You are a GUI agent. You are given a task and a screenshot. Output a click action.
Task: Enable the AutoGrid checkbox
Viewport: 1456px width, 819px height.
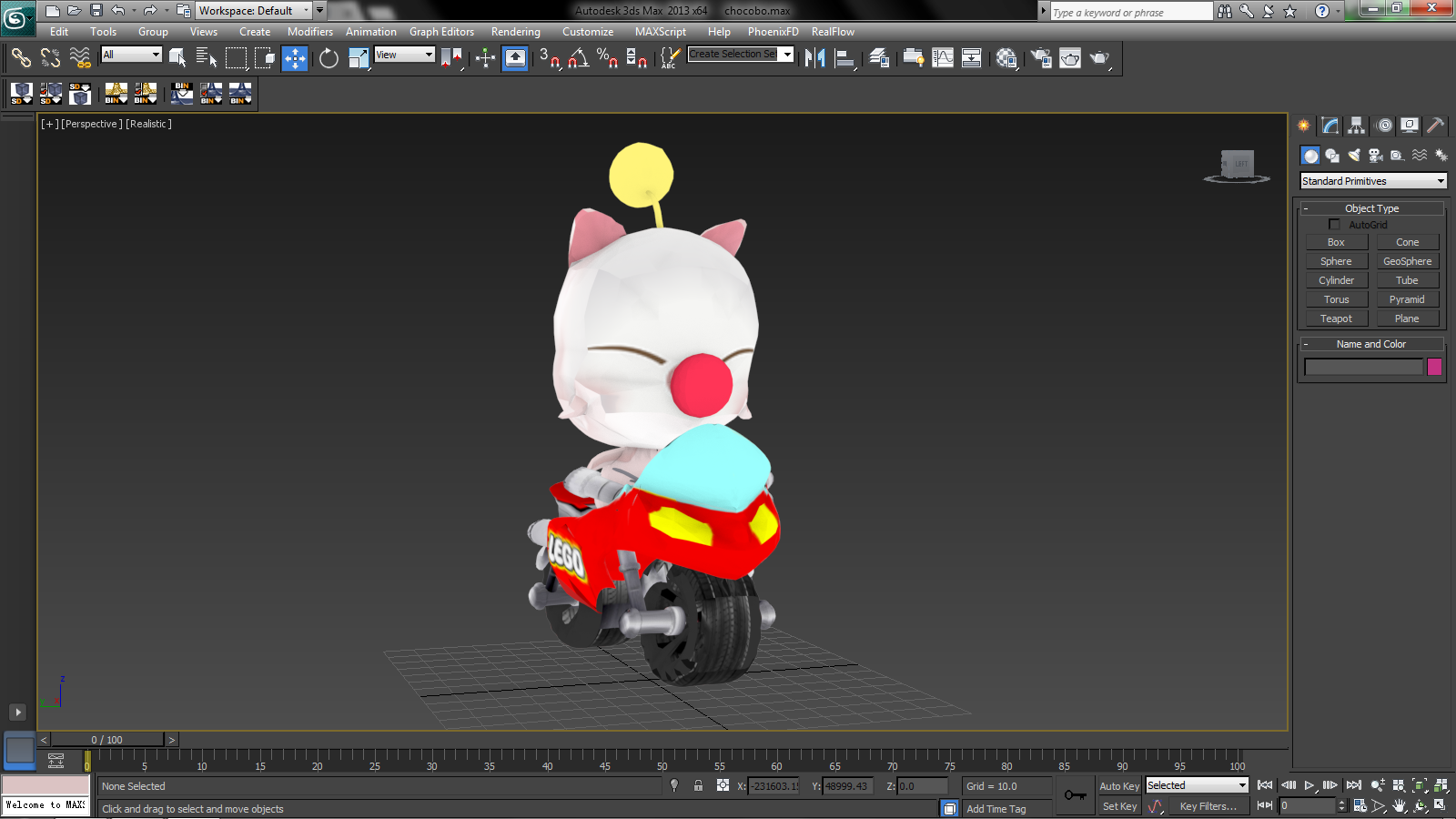pyautogui.click(x=1335, y=225)
